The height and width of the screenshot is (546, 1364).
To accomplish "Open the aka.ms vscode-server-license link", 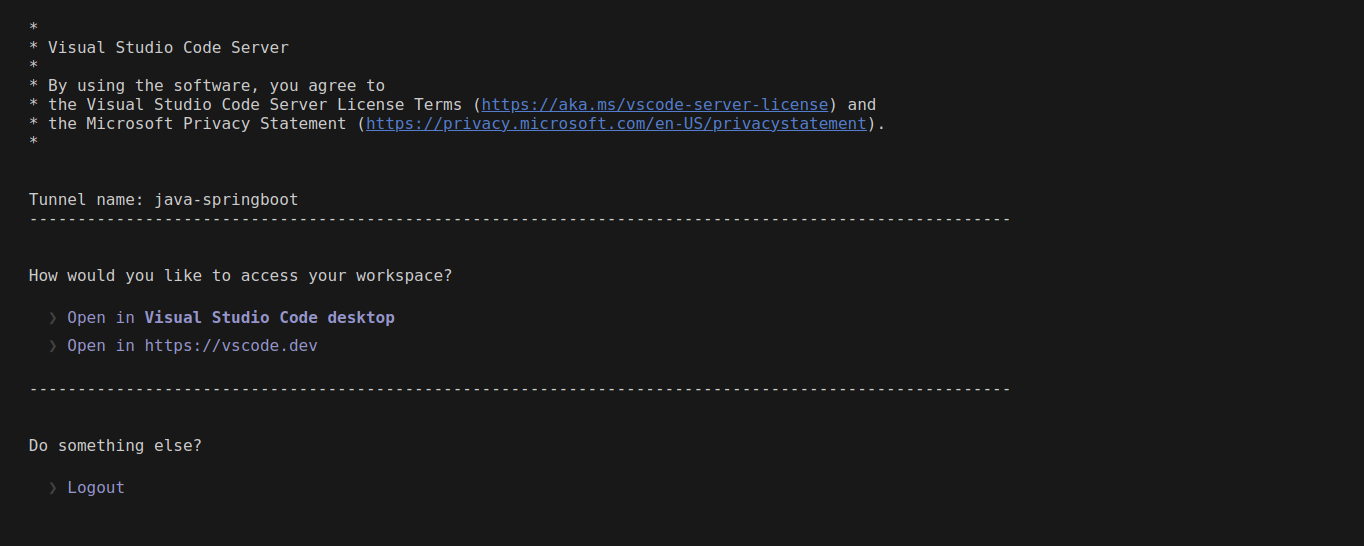I will 655,105.
